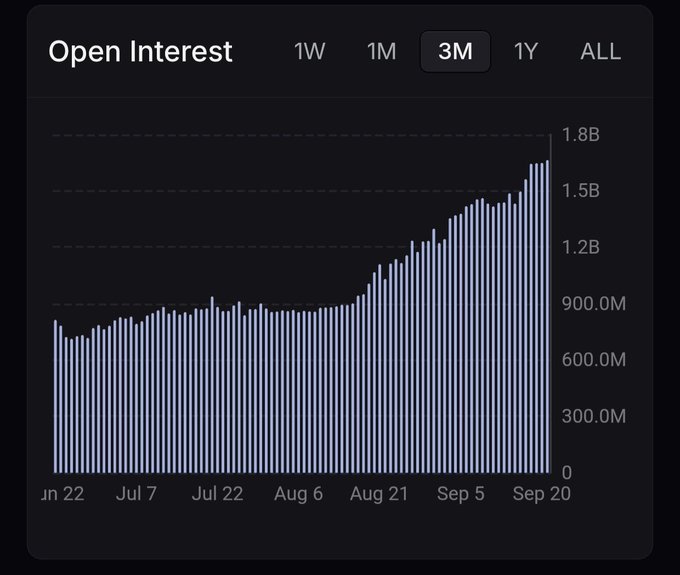Switch chart to ALL time range
The image size is (680, 575).
[x=601, y=52]
